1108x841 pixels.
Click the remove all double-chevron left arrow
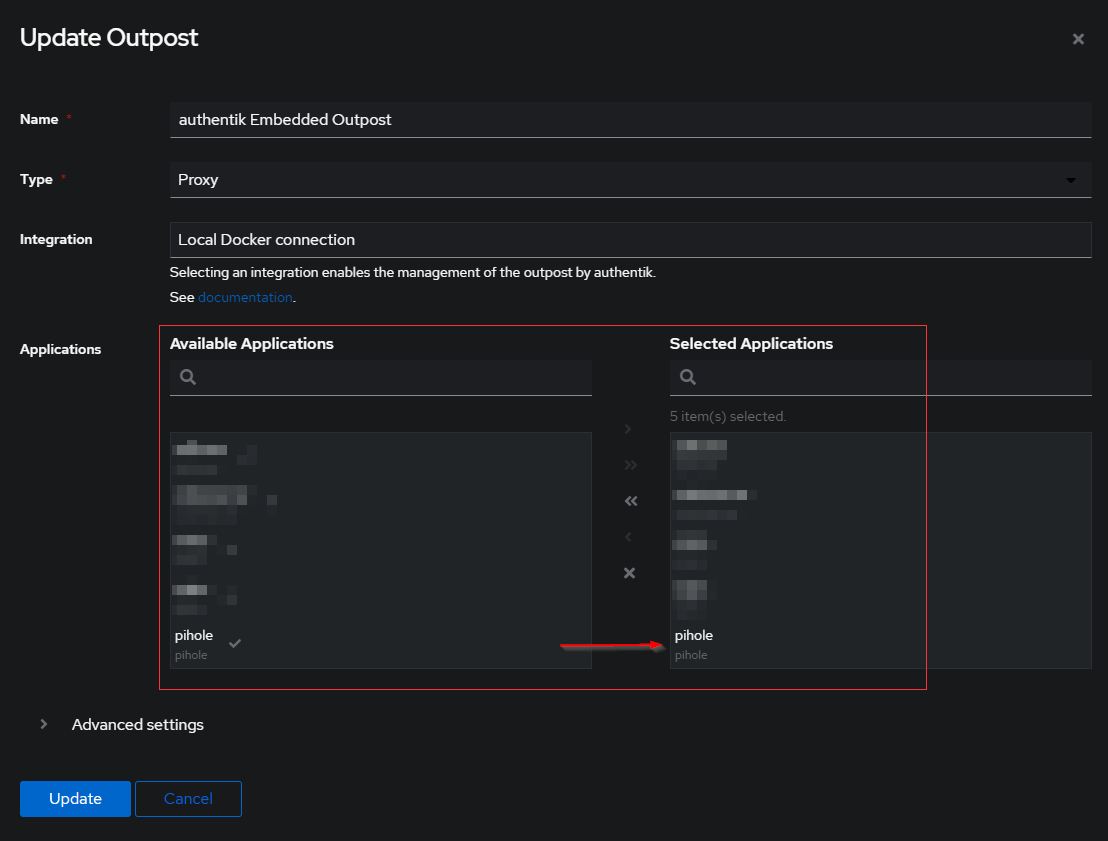click(631, 501)
